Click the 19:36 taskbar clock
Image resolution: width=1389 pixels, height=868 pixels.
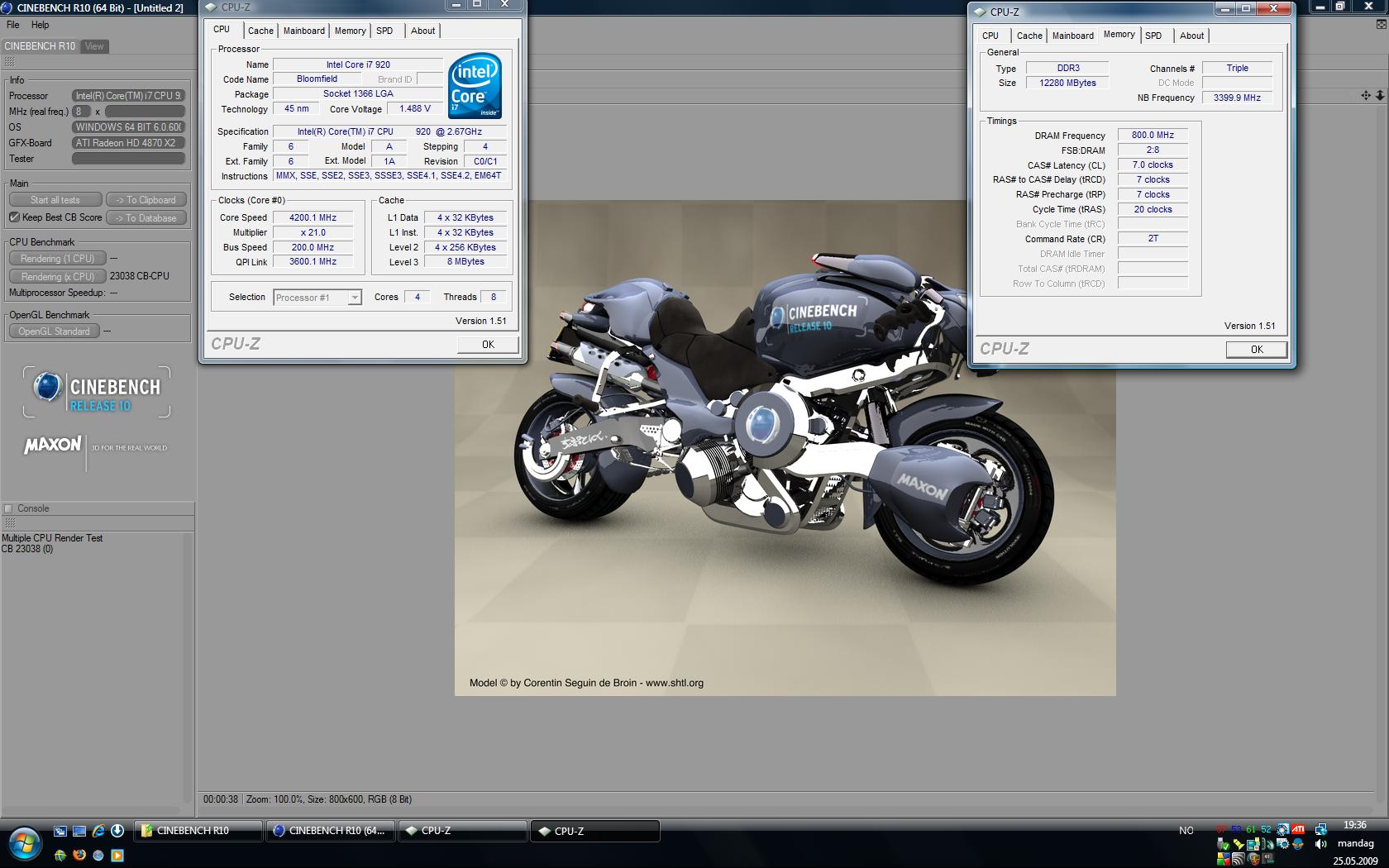[1355, 825]
